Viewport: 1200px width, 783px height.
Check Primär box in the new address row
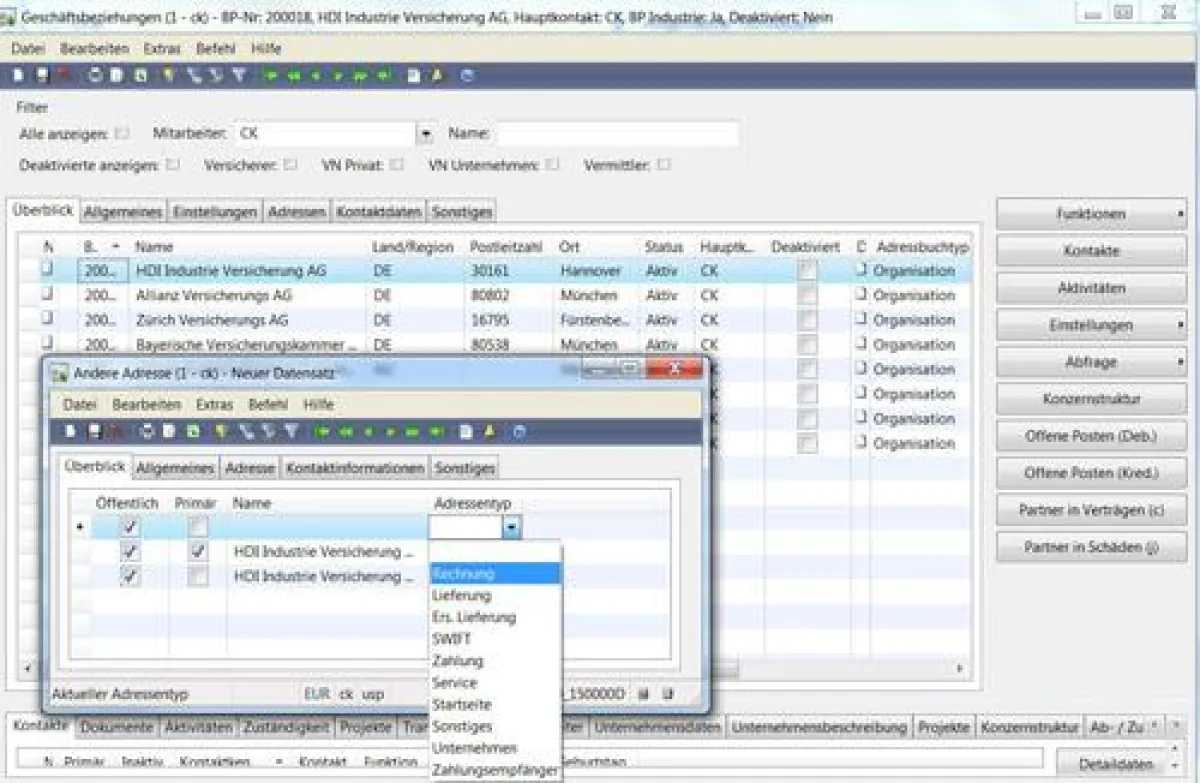(199, 527)
